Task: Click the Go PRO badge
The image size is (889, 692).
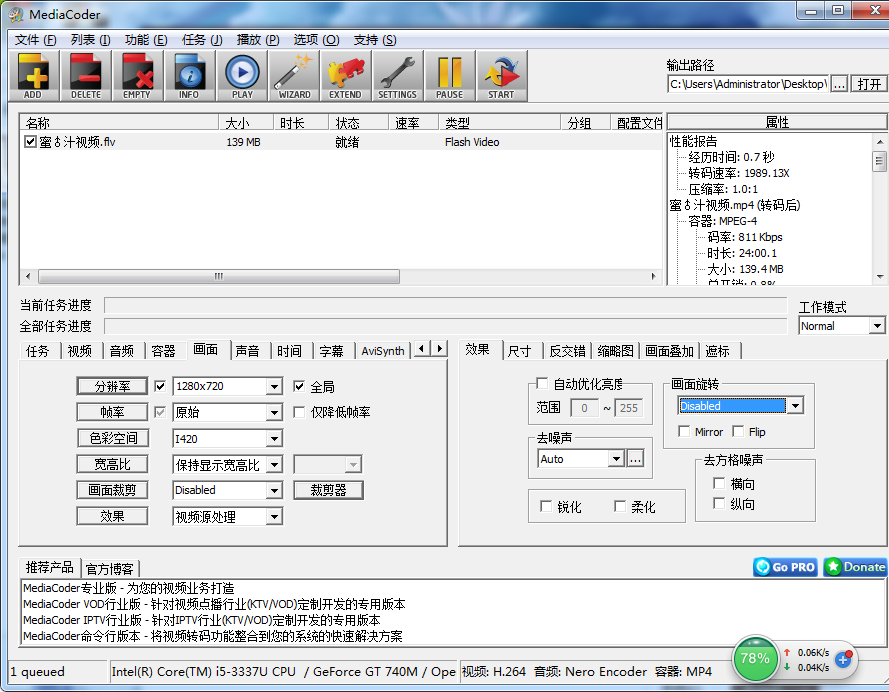Action: point(785,567)
